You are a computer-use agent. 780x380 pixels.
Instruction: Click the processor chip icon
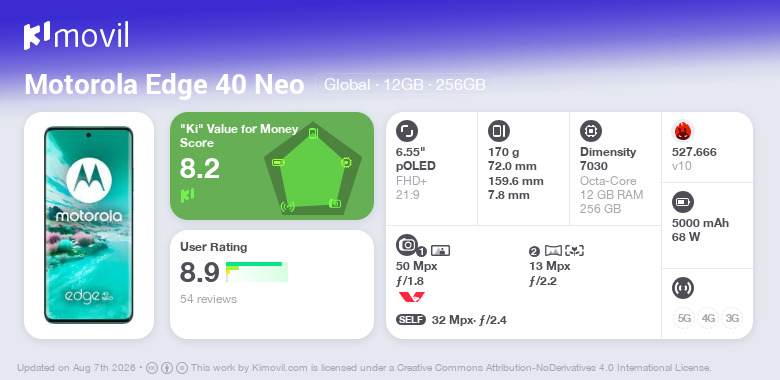tap(590, 131)
